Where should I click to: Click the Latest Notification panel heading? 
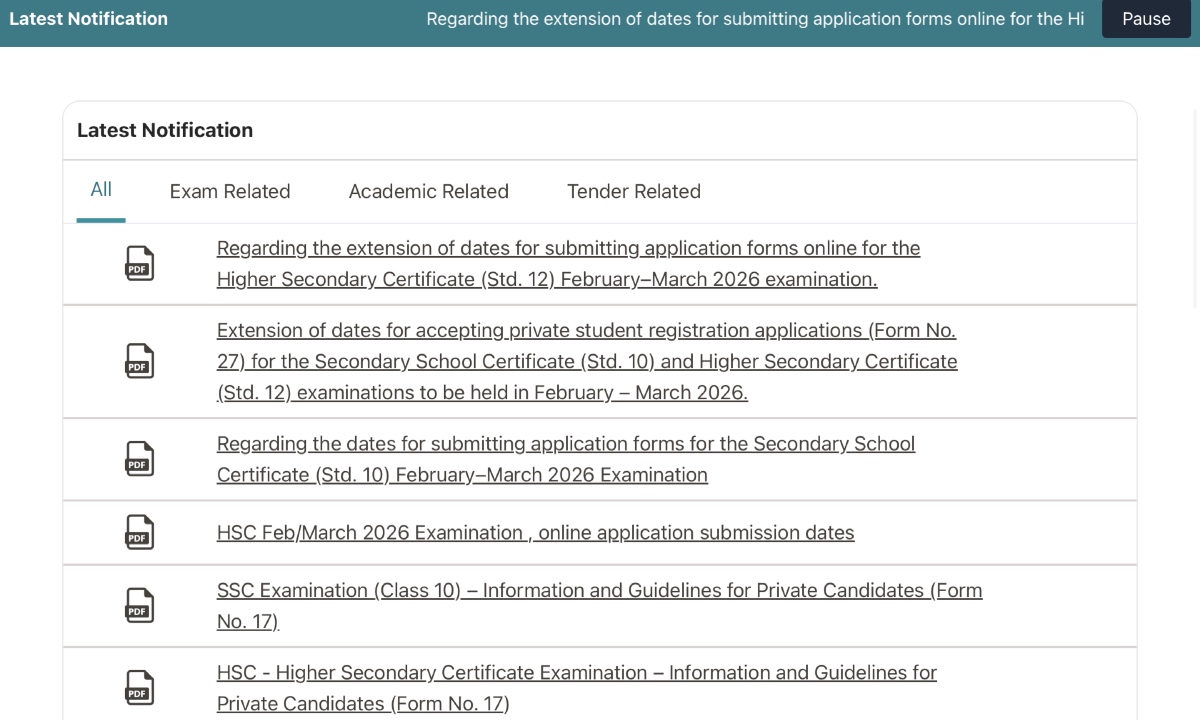(x=165, y=130)
